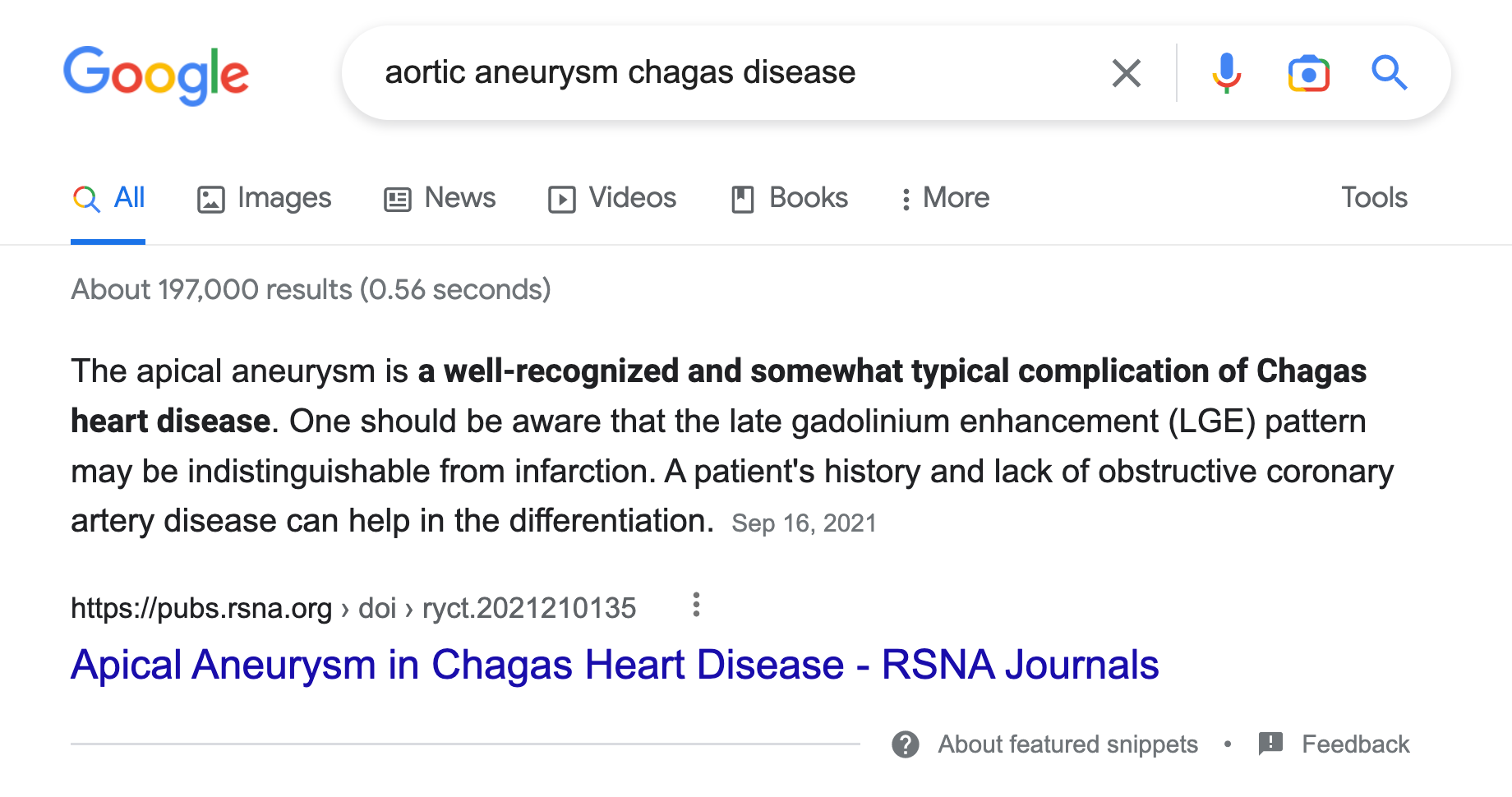Image resolution: width=1512 pixels, height=797 pixels.
Task: Switch to the Images tab
Action: [265, 198]
